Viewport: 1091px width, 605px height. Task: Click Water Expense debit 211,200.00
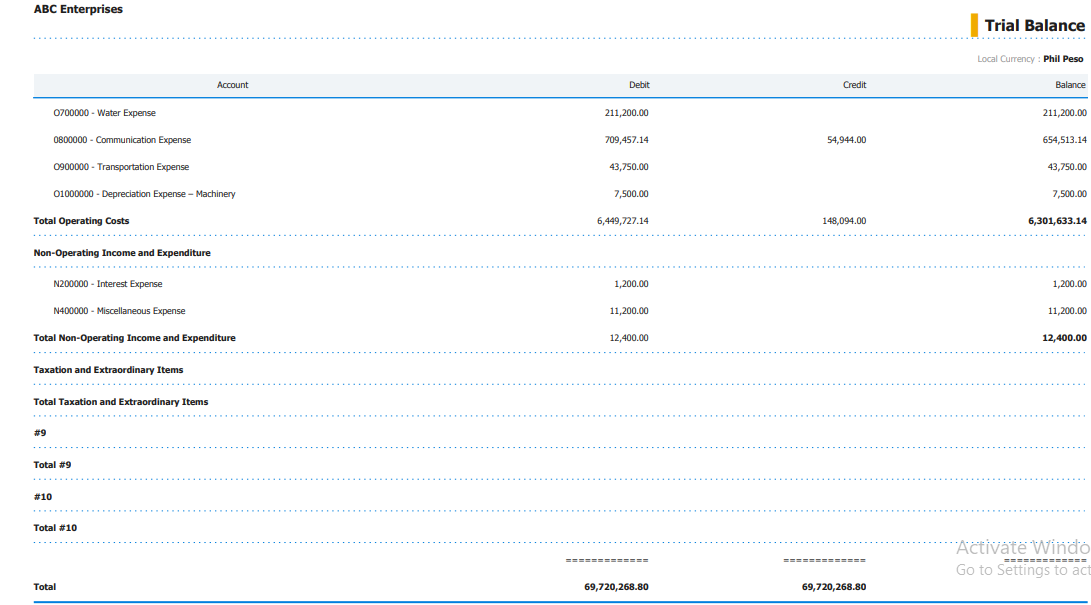626,113
